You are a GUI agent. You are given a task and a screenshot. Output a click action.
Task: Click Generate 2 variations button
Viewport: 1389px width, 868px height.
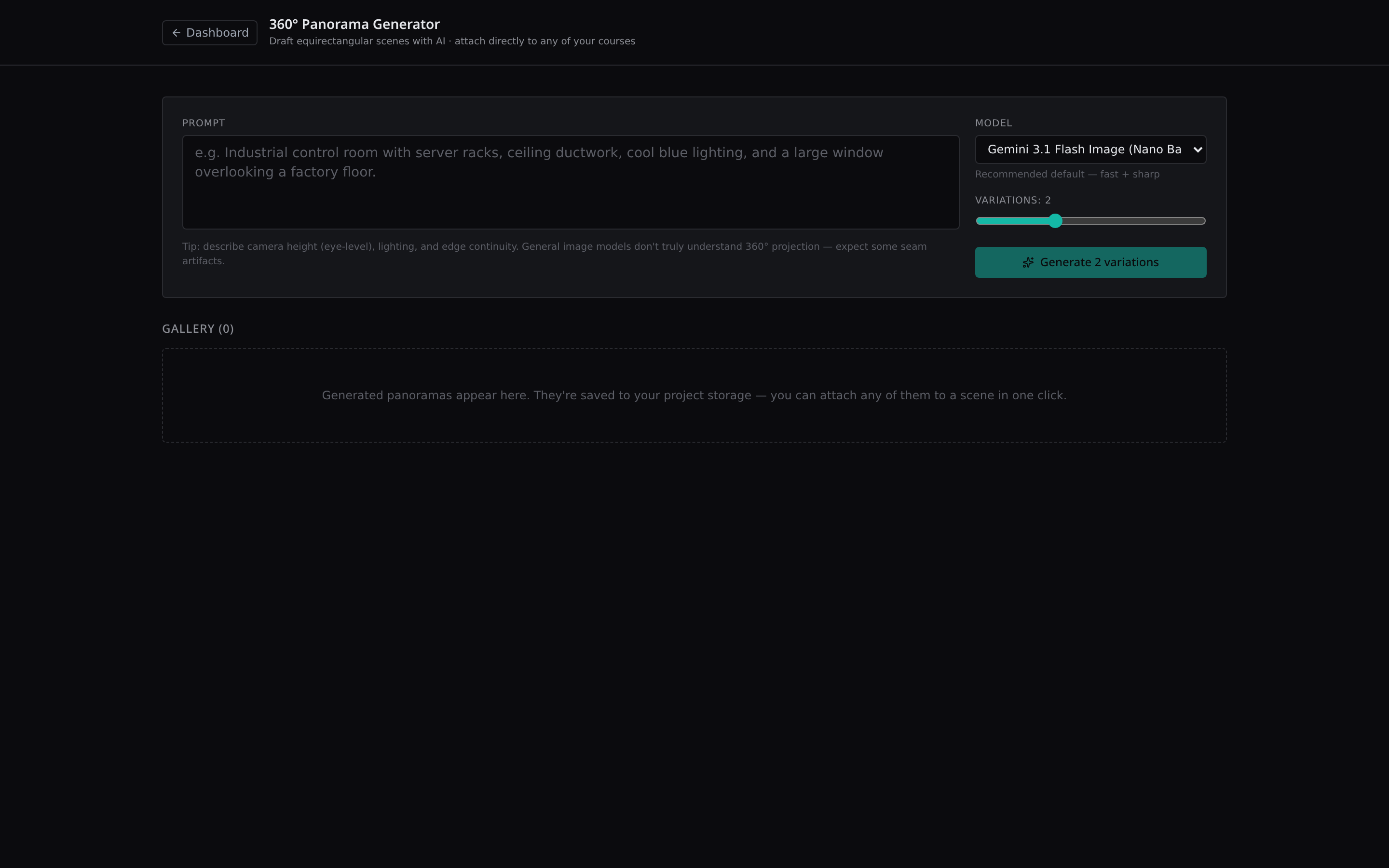(1090, 262)
